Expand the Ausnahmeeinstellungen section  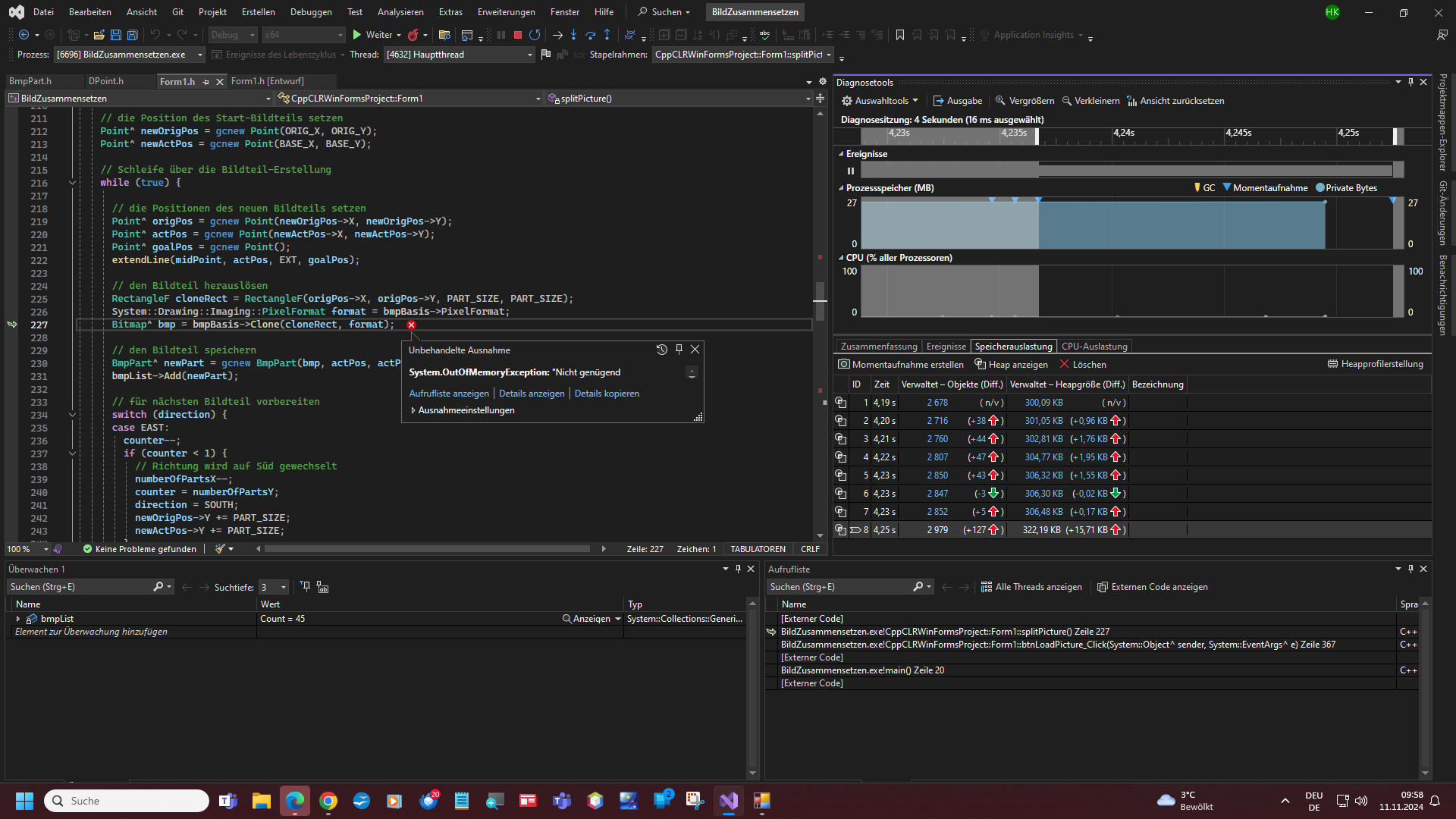[413, 410]
